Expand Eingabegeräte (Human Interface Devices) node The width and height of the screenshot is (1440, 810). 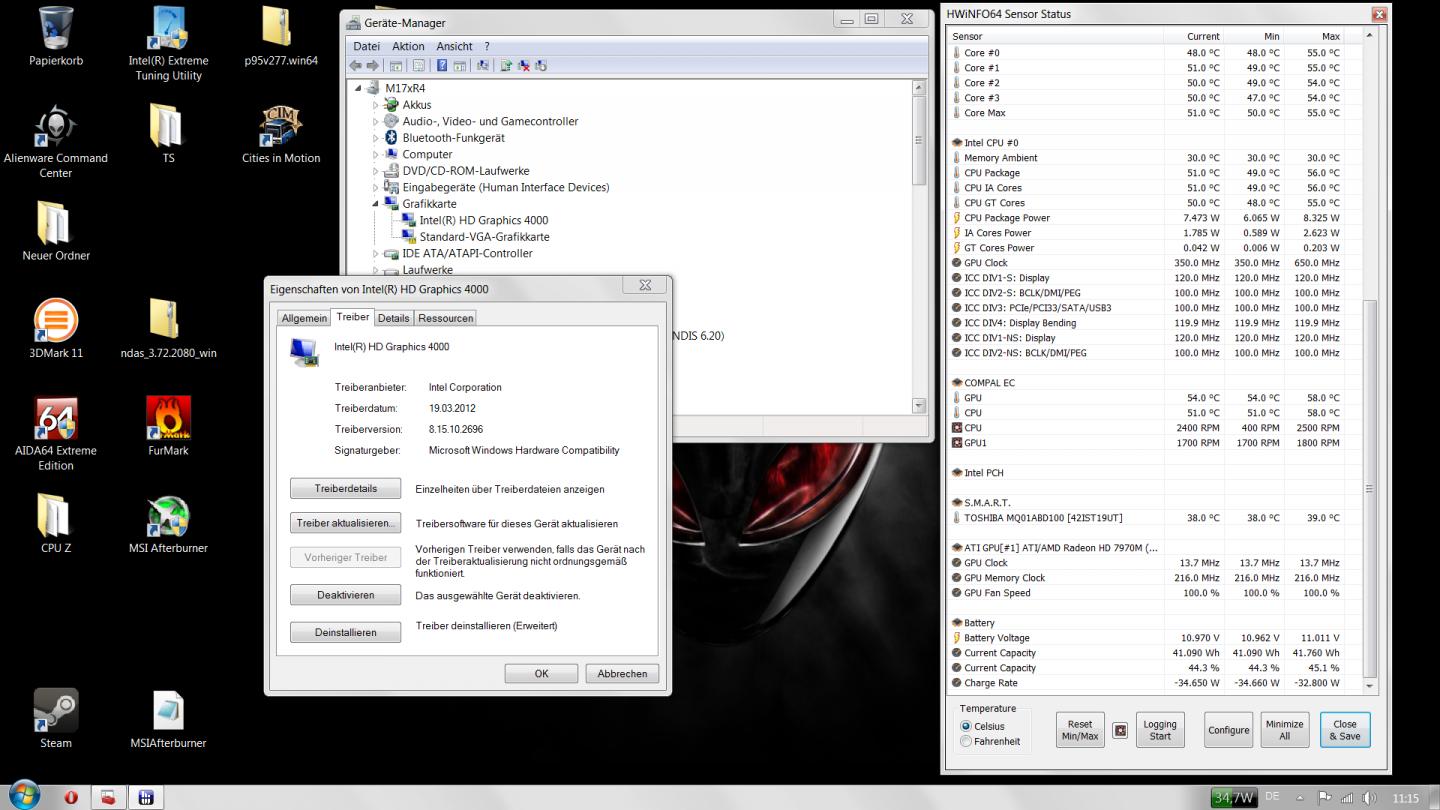[x=376, y=187]
